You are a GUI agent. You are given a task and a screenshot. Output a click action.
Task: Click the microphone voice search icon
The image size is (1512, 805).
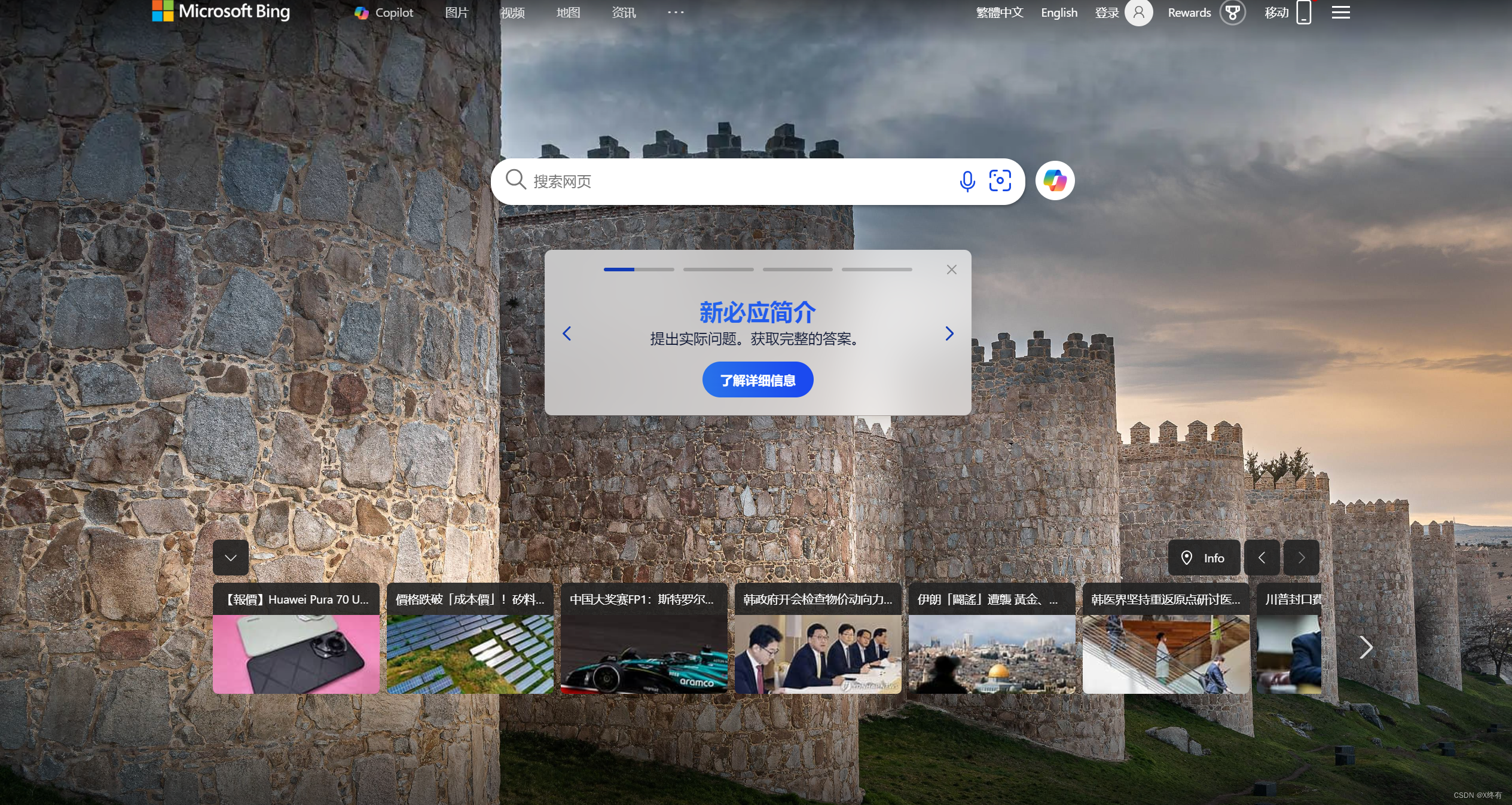coord(967,181)
